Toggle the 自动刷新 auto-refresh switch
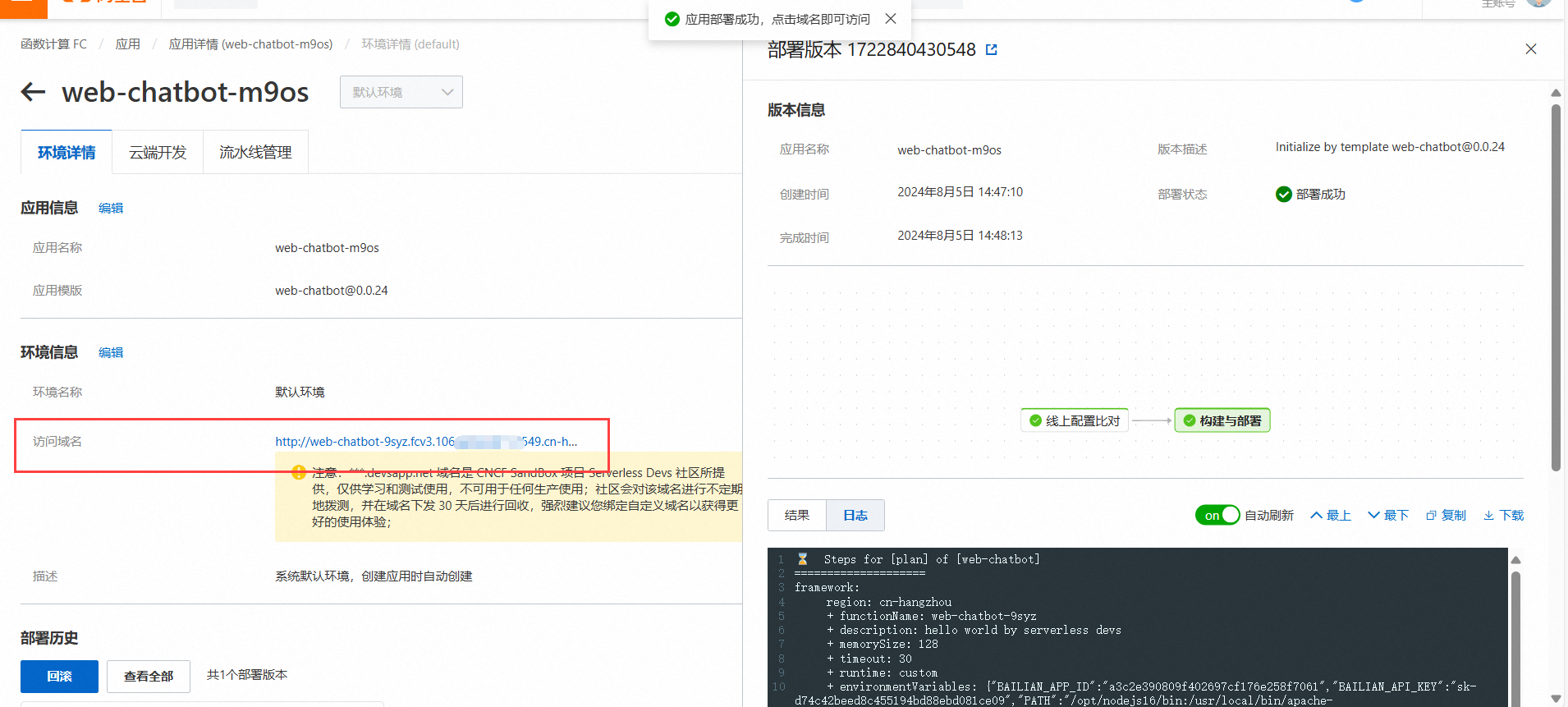Viewport: 1568px width, 707px height. [1217, 516]
